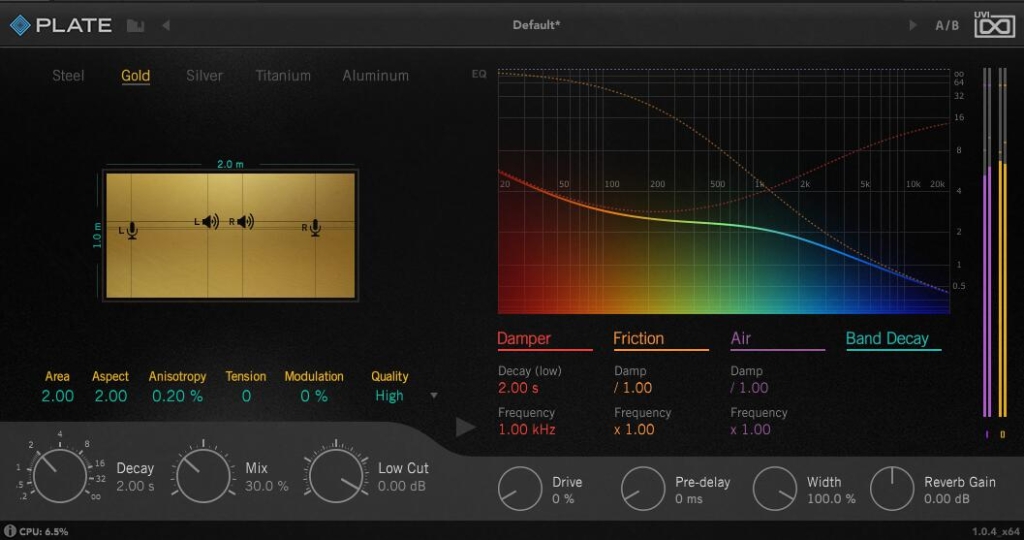Click Damper Frequency value 1.00 kHz
The image size is (1024, 540).
coord(526,430)
